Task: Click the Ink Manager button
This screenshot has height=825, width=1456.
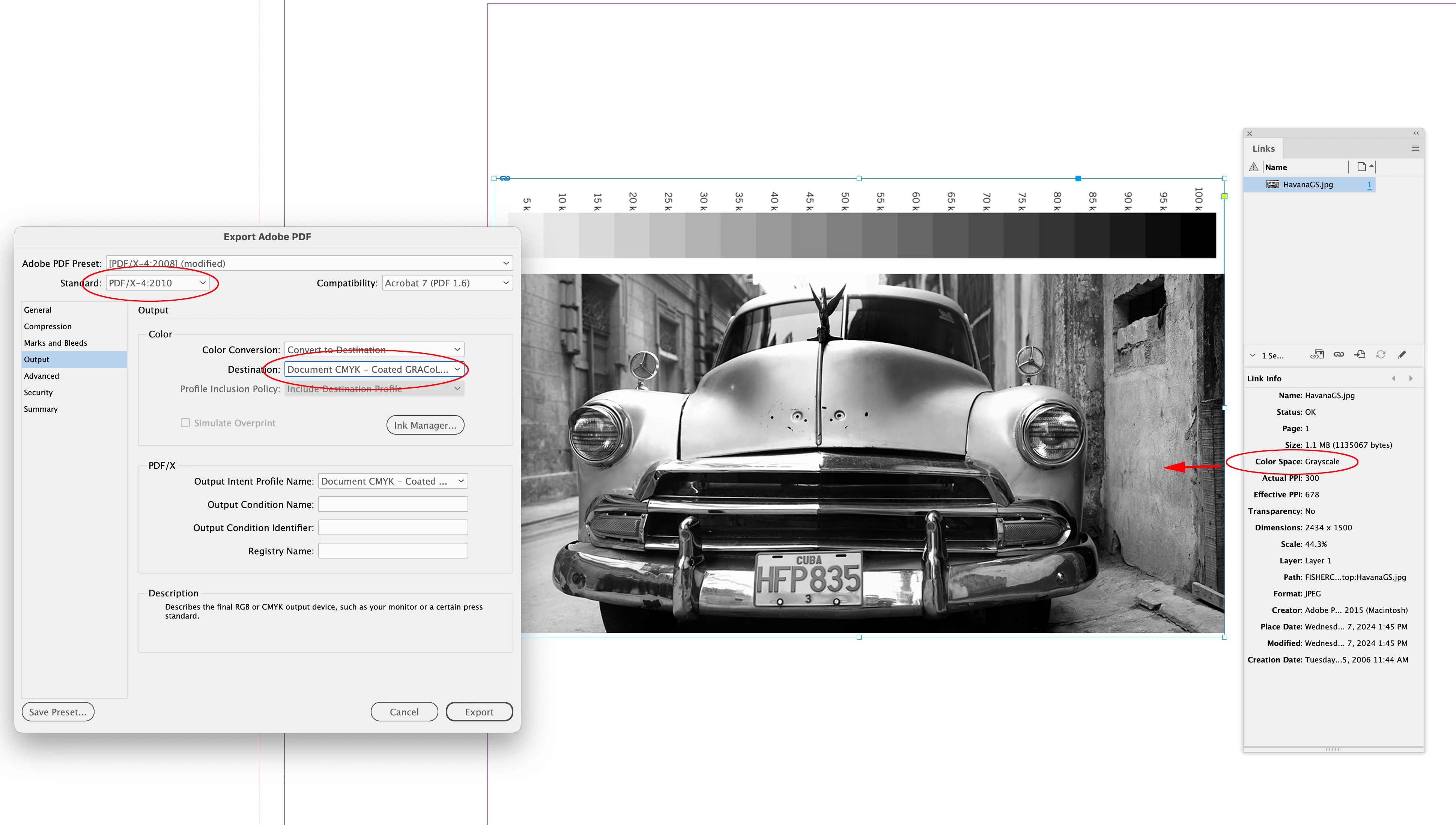Action: 425,425
